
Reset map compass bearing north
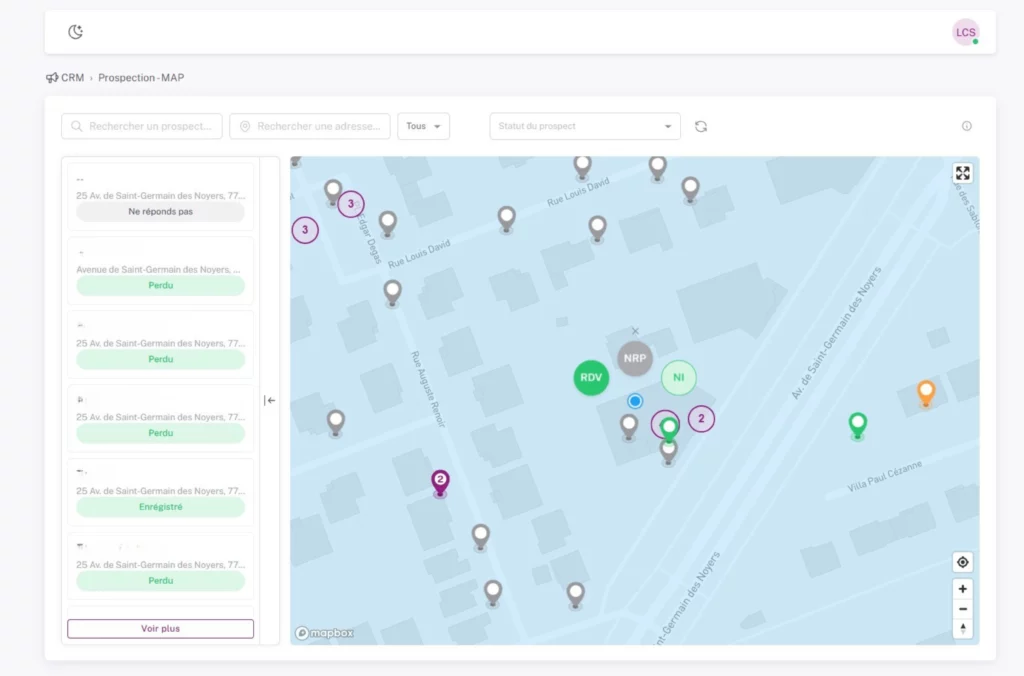[962, 629]
